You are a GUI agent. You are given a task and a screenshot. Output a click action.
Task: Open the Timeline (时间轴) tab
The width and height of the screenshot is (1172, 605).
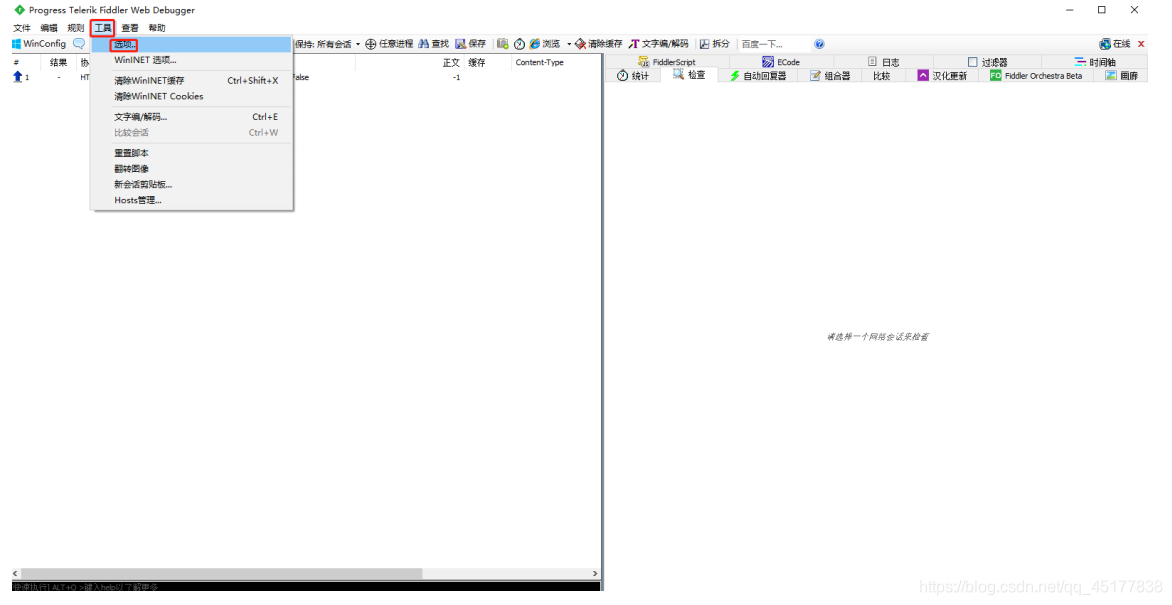[x=1095, y=62]
